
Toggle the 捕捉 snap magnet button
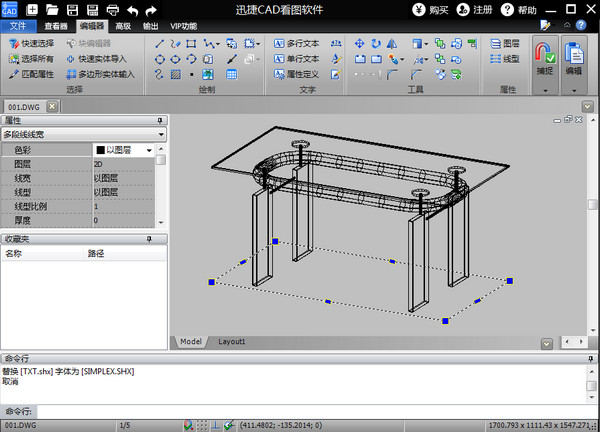[x=544, y=56]
